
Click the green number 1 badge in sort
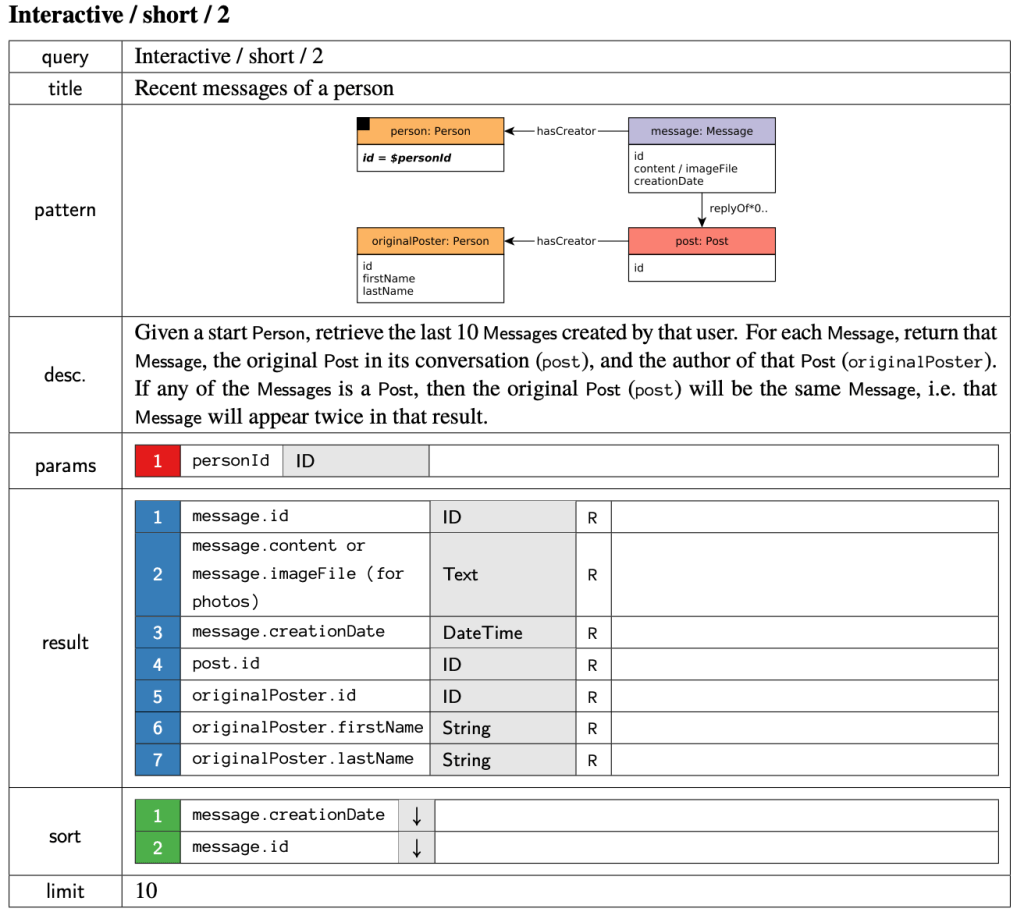click(x=157, y=816)
